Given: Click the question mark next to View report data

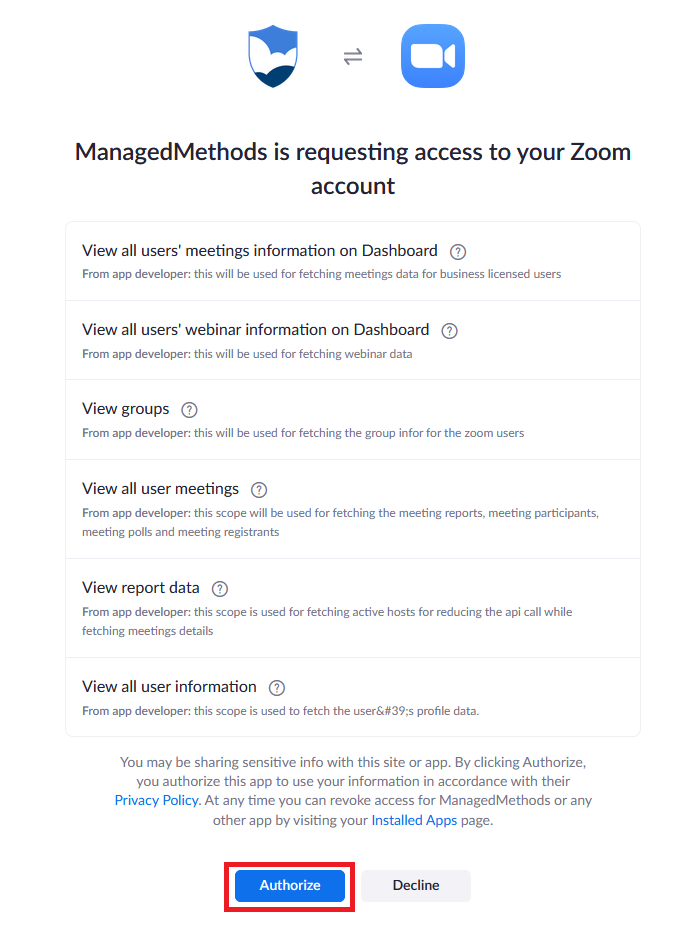Looking at the screenshot, I should pos(219,589).
